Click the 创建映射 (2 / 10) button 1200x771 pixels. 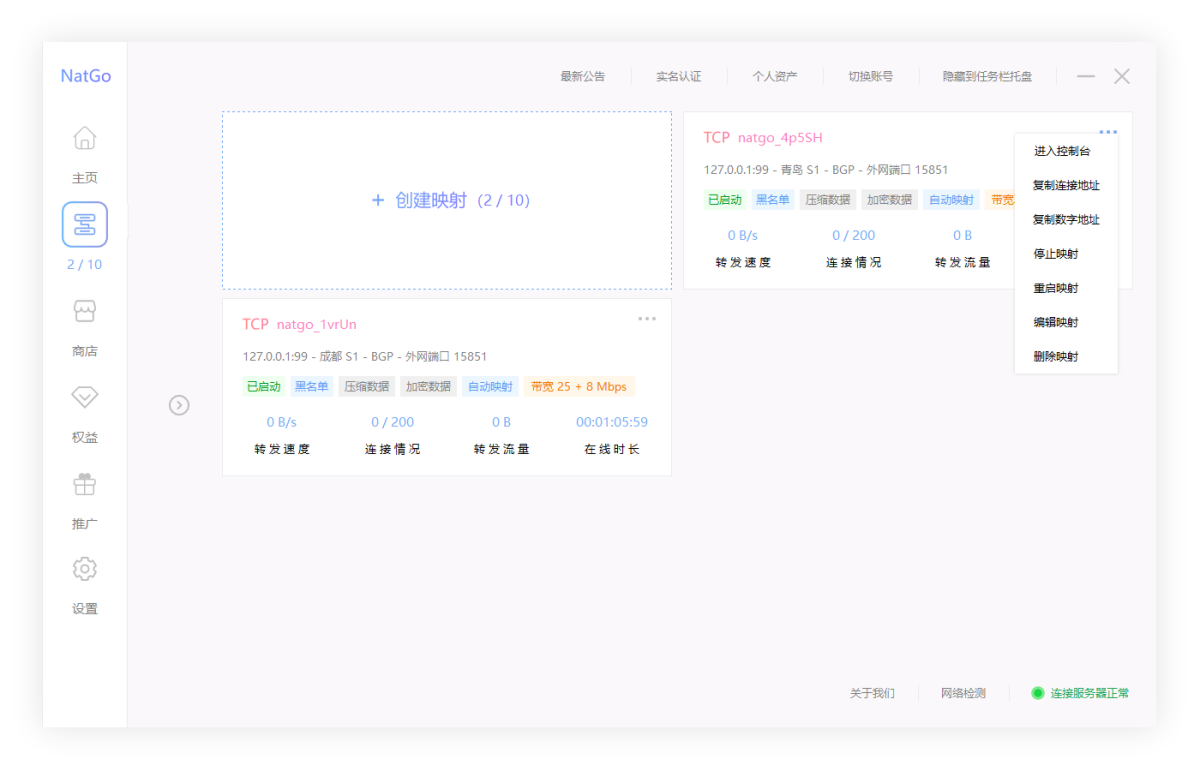click(x=447, y=200)
